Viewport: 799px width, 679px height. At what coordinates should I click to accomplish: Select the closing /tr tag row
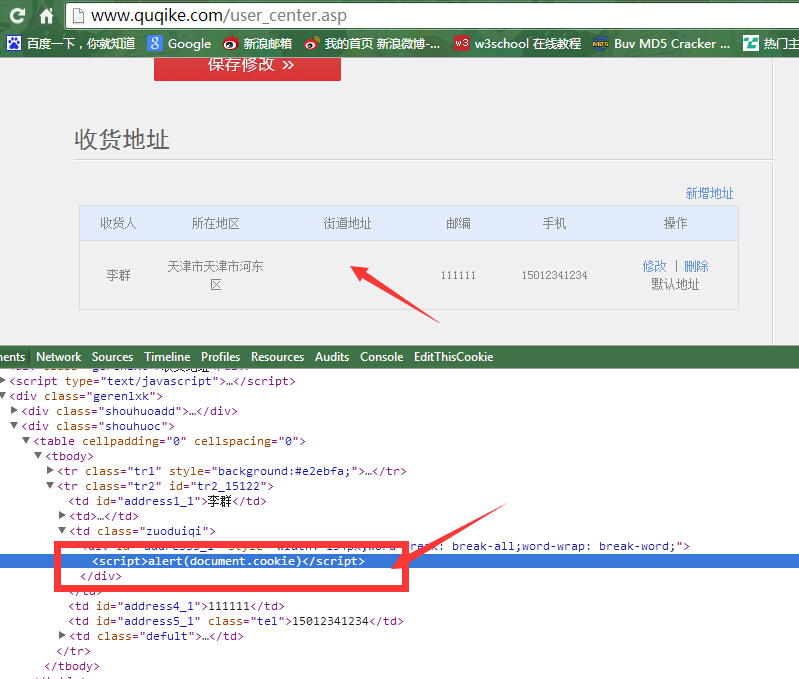coord(73,651)
